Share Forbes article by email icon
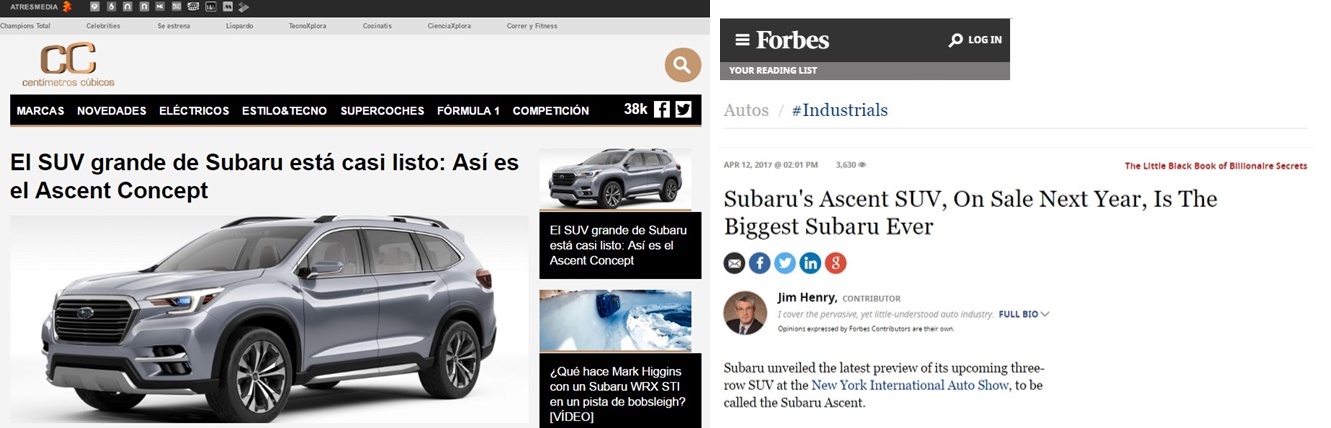 (734, 263)
